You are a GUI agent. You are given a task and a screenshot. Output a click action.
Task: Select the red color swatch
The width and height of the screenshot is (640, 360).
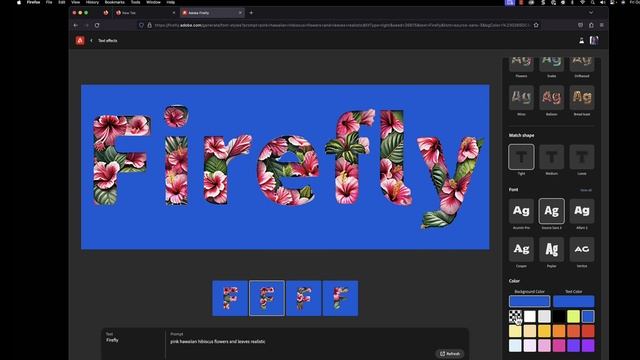(588, 331)
